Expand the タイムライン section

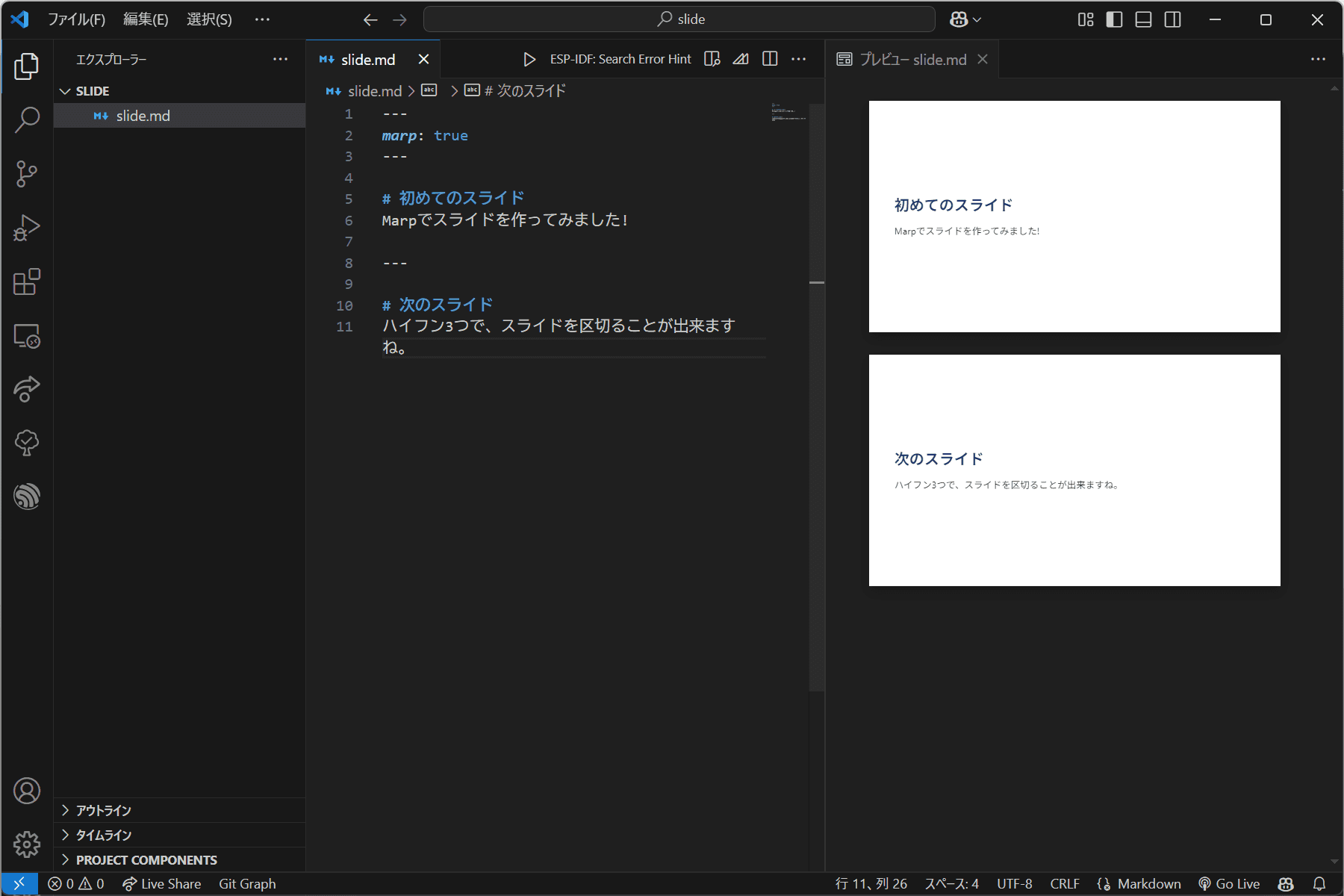click(104, 835)
